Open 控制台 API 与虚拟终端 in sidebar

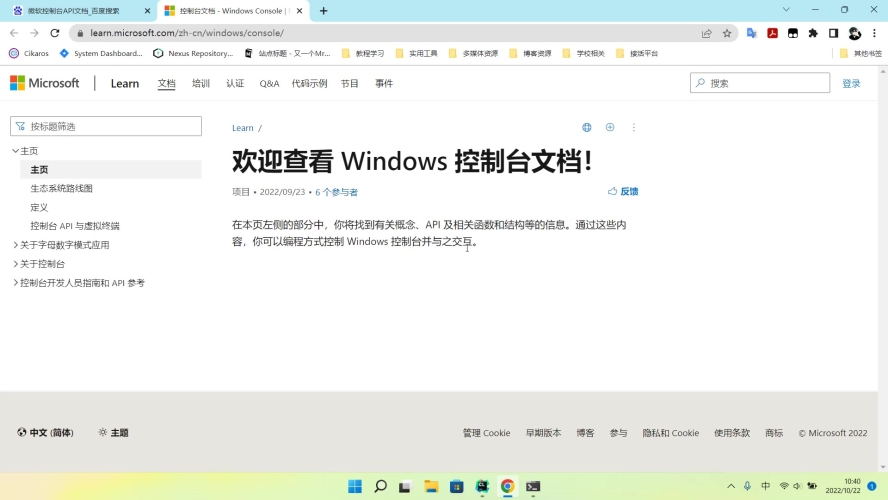click(x=75, y=226)
